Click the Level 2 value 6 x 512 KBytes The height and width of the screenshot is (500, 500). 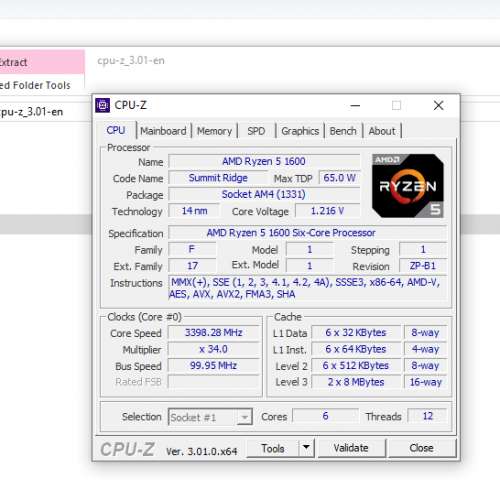pos(356,365)
